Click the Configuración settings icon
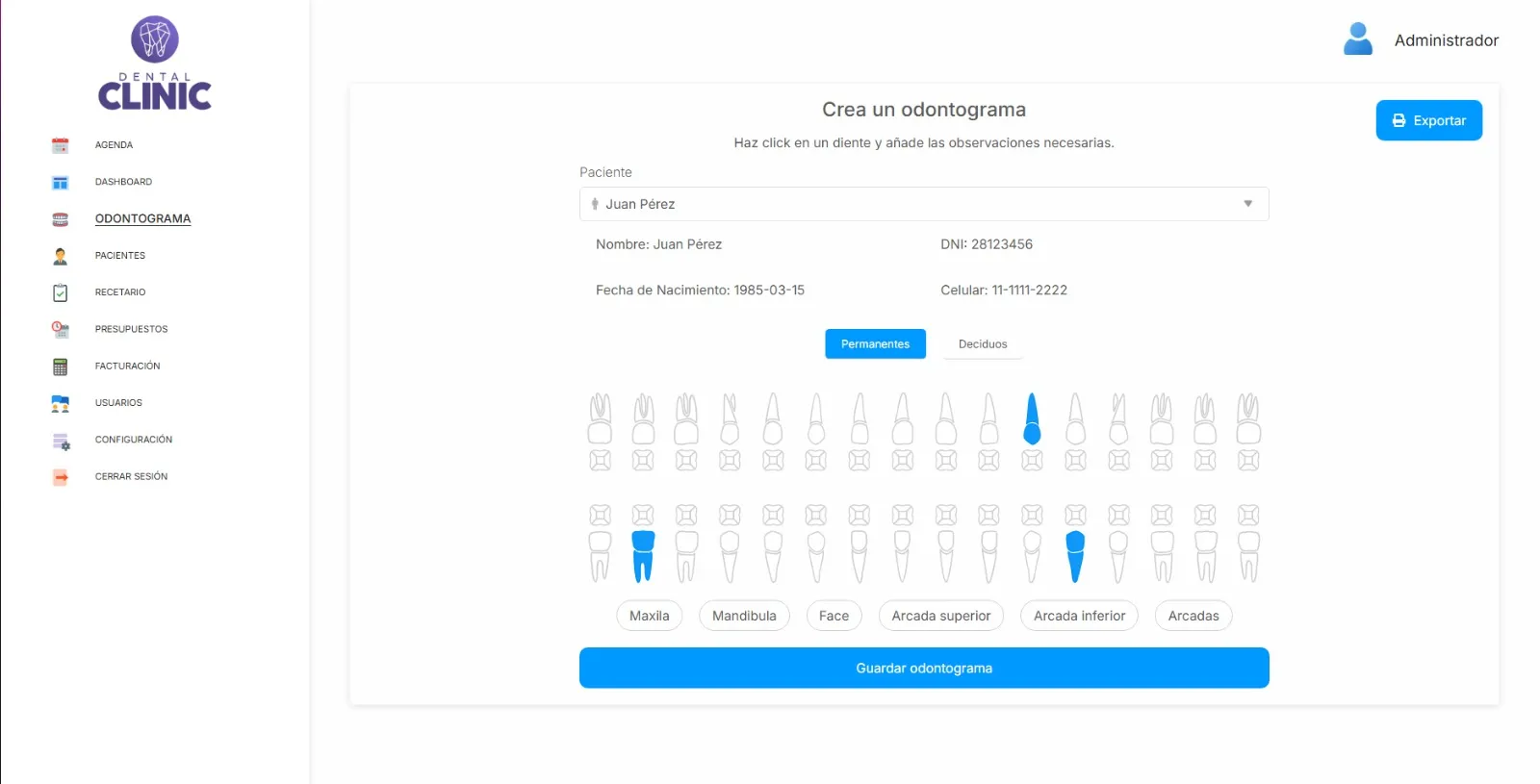1540x784 pixels. [60, 441]
